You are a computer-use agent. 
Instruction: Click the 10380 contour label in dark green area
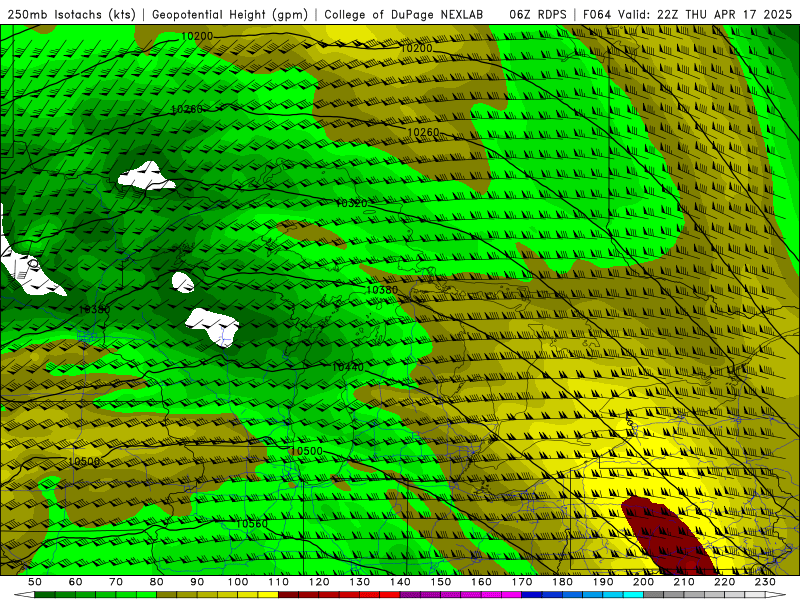[94, 309]
